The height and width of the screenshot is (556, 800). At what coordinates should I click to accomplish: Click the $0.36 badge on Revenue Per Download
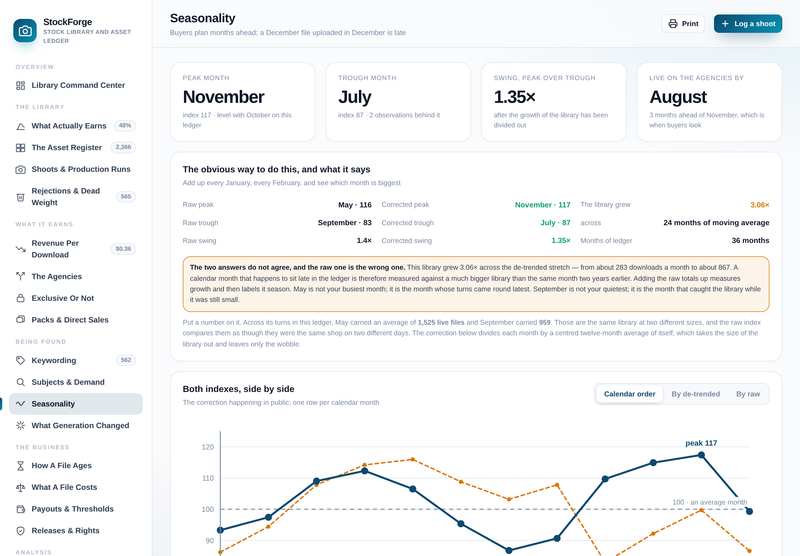[123, 249]
